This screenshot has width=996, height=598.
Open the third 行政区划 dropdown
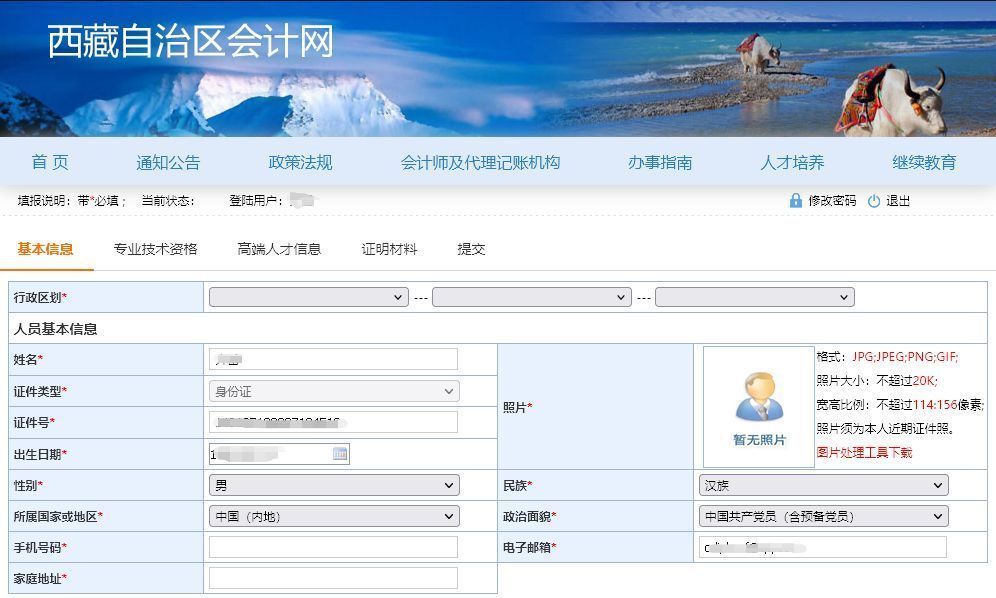[754, 297]
